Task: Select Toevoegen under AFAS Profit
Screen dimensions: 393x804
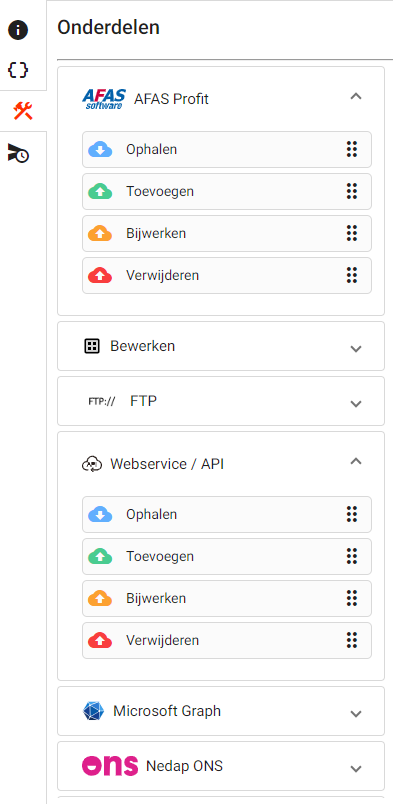Action: point(227,192)
